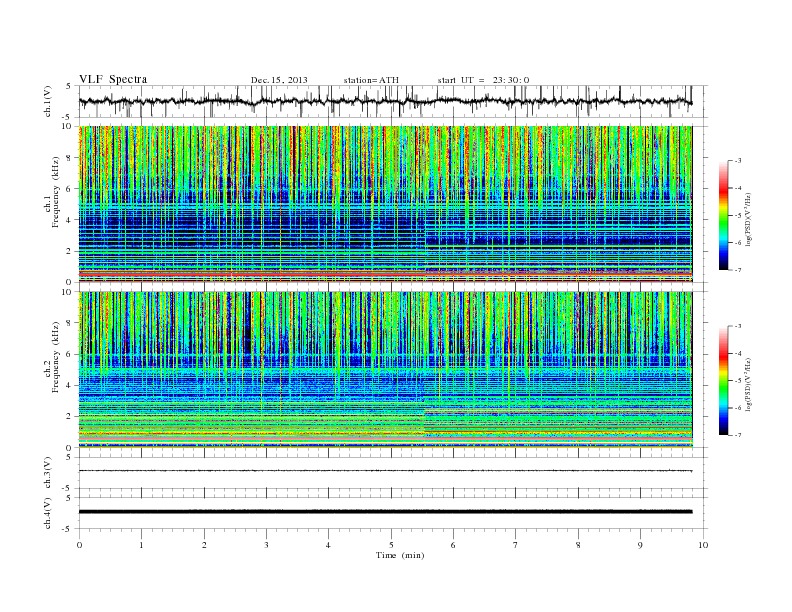Select the date "Dec. 15, 2013"
This screenshot has width=792, height=612.
pos(279,80)
